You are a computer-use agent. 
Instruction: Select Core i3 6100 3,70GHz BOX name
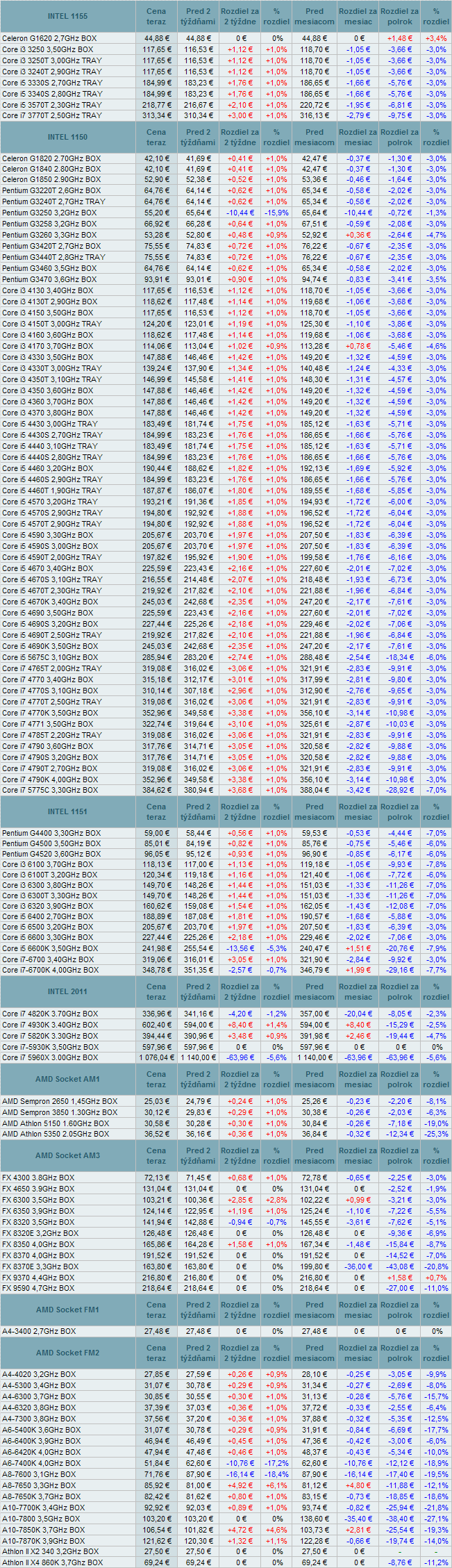(x=48, y=864)
